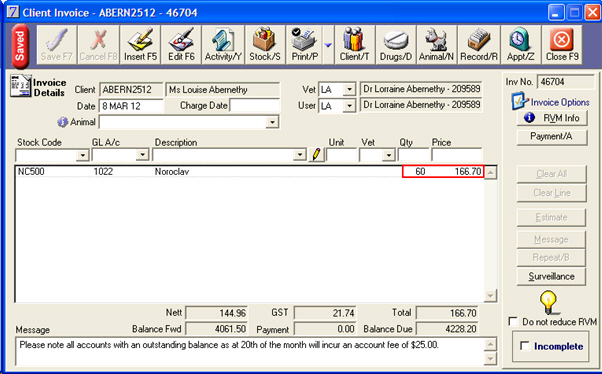
Task: Expand the Animal dropdown list
Action: pyautogui.click(x=272, y=122)
